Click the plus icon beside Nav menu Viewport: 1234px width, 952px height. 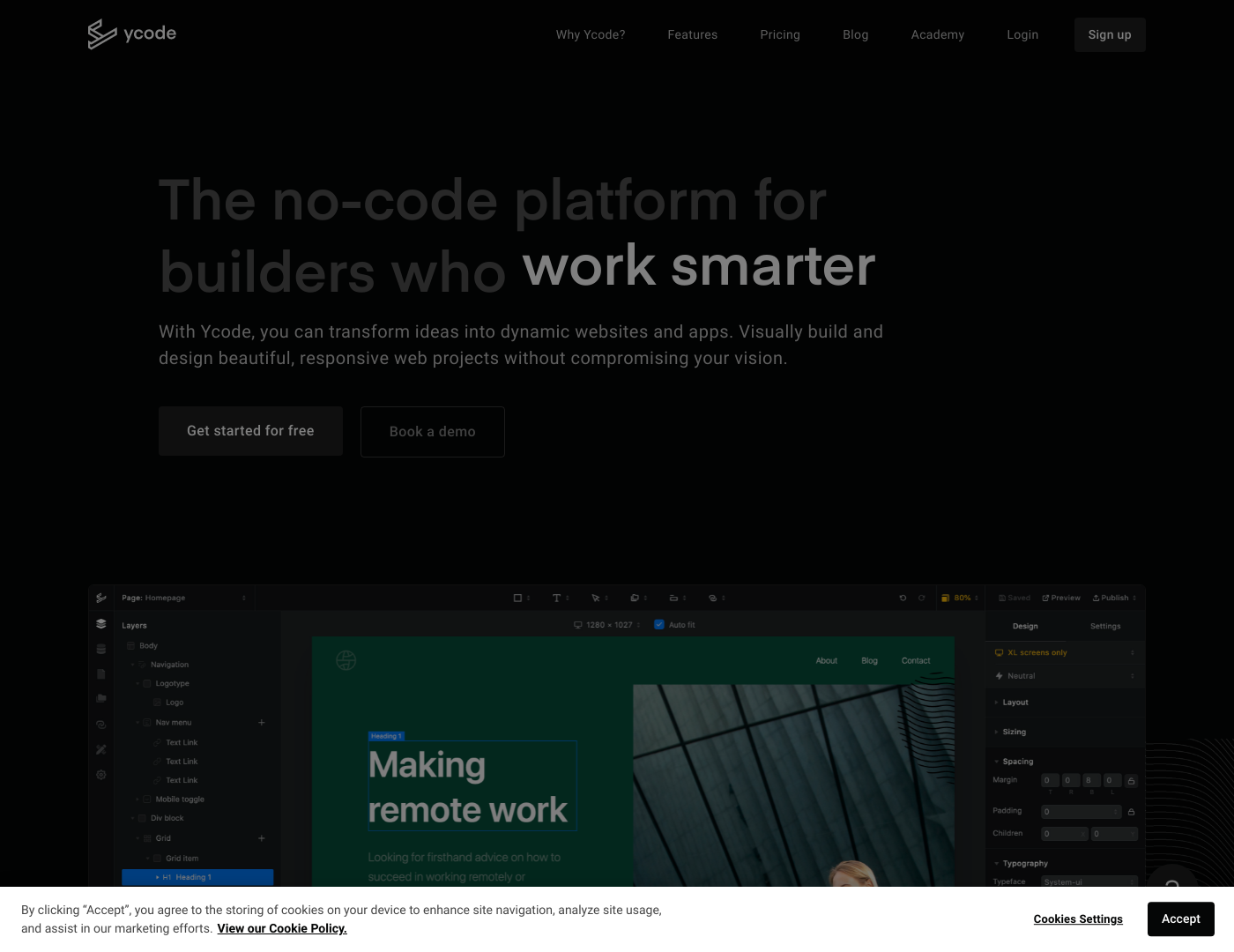tap(262, 723)
